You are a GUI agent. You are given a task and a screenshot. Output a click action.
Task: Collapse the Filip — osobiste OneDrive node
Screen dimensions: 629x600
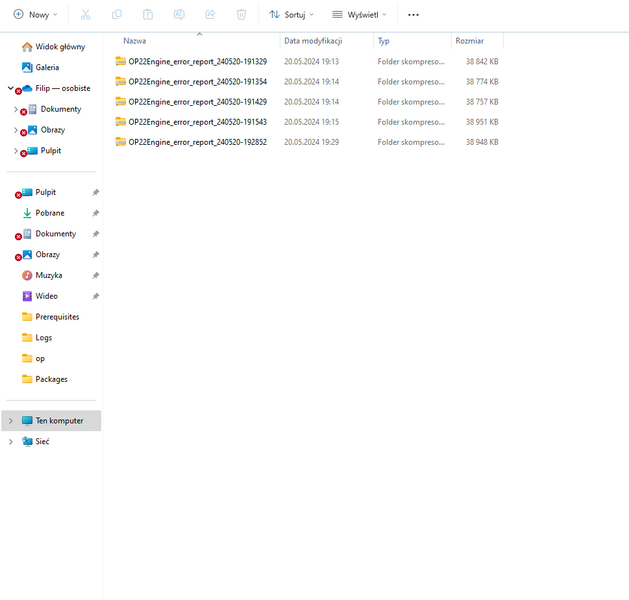pos(10,88)
